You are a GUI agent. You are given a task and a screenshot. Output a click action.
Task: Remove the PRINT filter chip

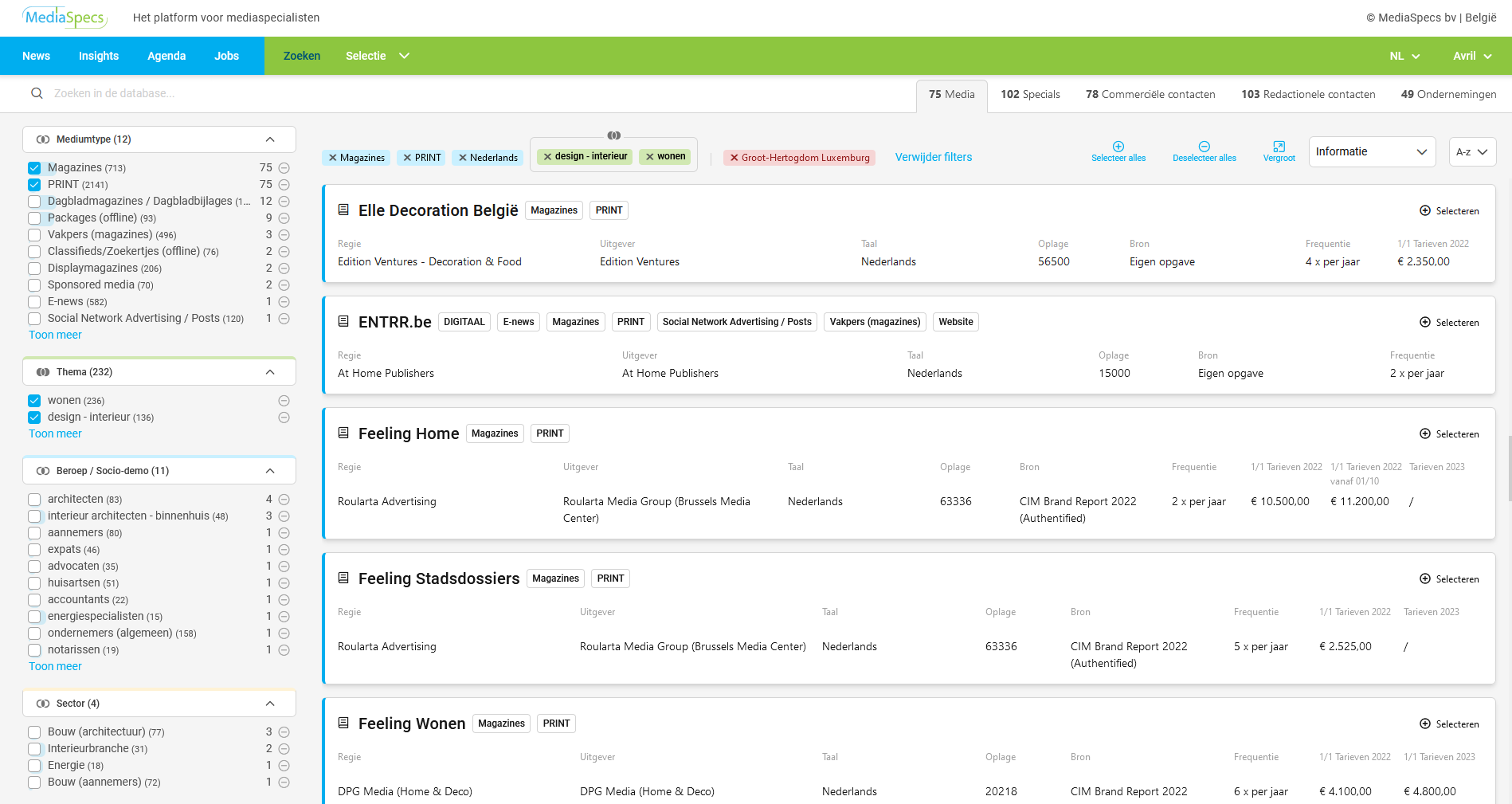coord(407,158)
